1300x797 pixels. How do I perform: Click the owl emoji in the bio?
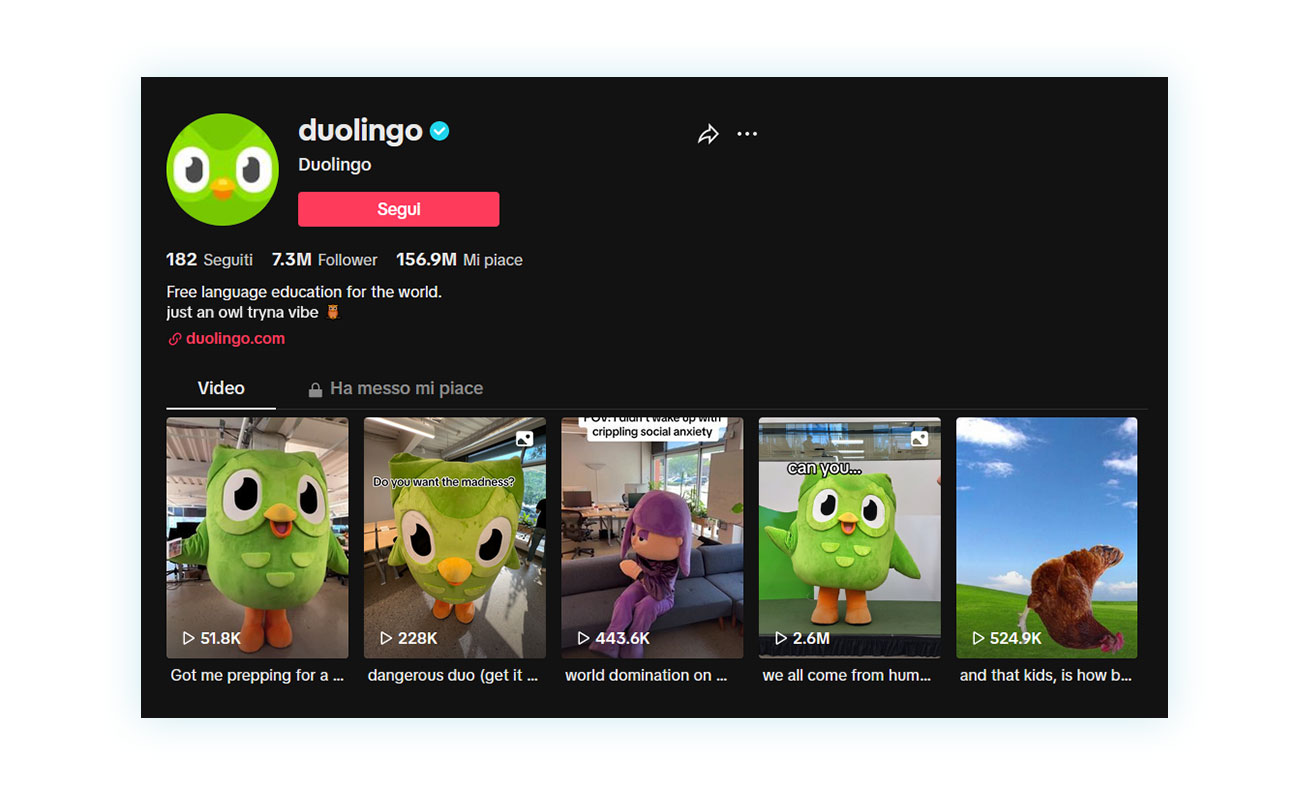click(x=333, y=312)
